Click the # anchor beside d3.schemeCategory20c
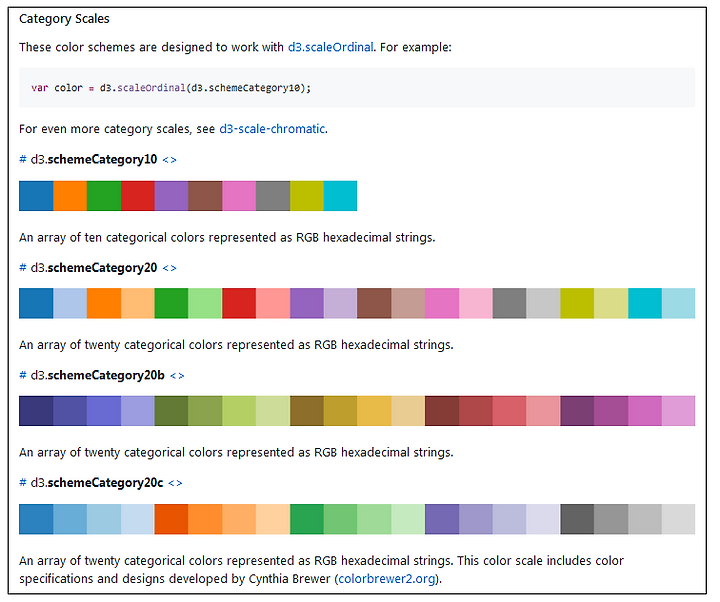Image resolution: width=720 pixels, height=602 pixels. (x=22, y=483)
